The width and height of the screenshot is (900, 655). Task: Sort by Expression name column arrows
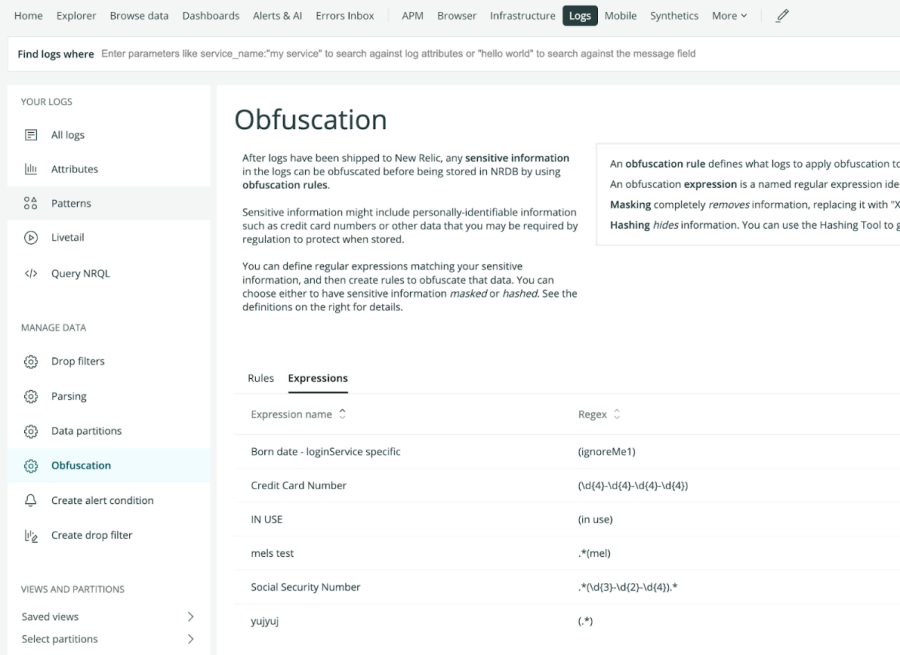pyautogui.click(x=342, y=414)
